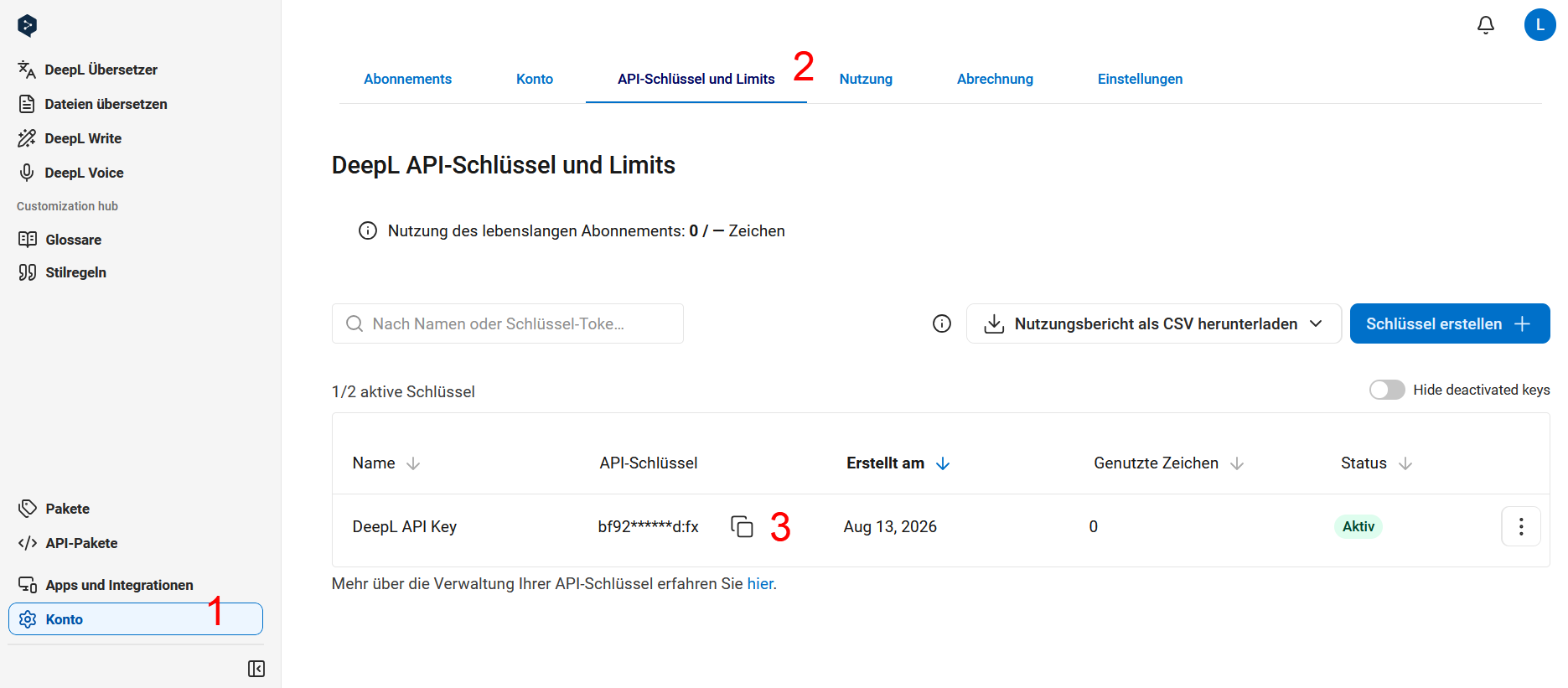Sort by Erstellt am arrow

pyautogui.click(x=943, y=463)
